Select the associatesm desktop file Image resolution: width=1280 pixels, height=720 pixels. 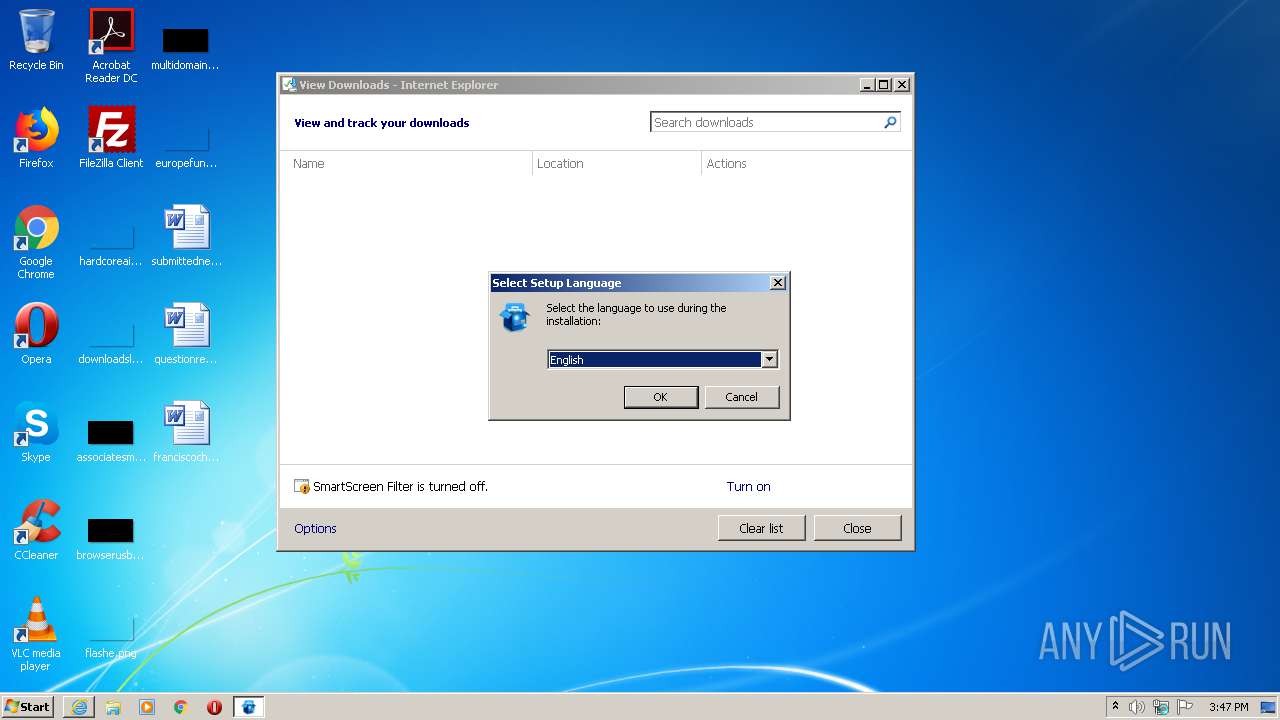click(111, 441)
